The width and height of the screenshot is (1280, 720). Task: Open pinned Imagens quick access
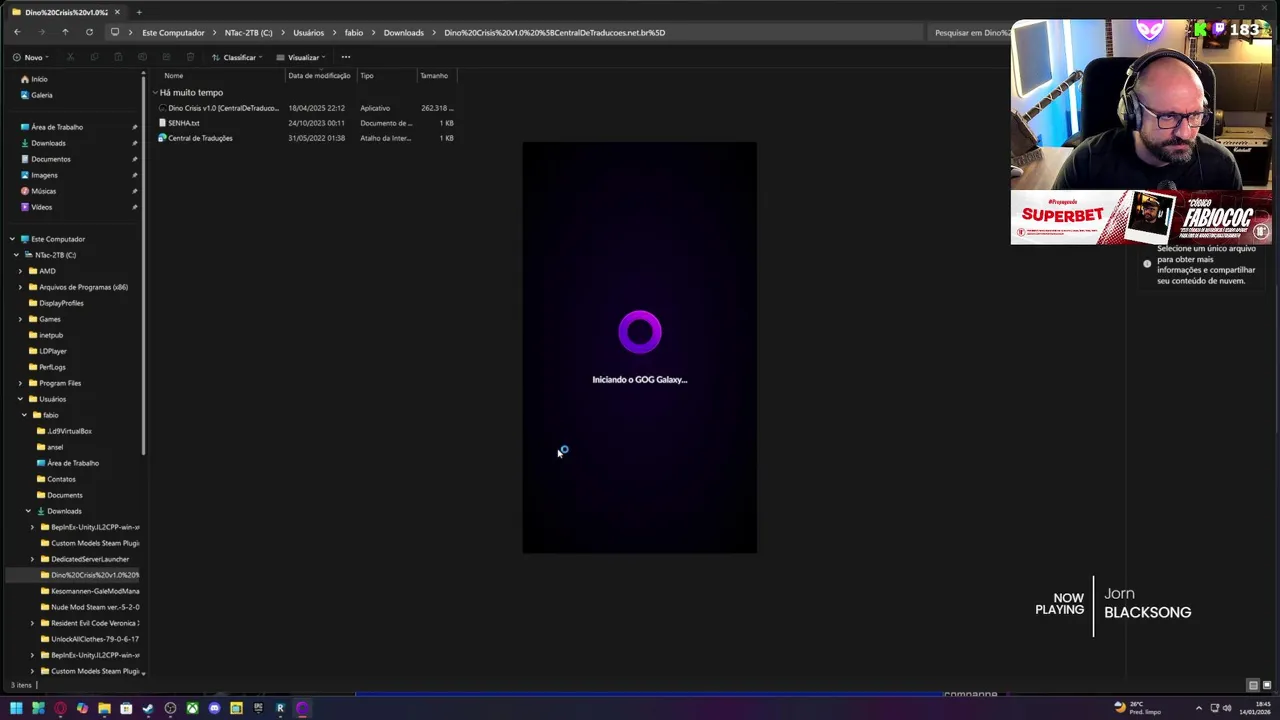pyautogui.click(x=44, y=175)
